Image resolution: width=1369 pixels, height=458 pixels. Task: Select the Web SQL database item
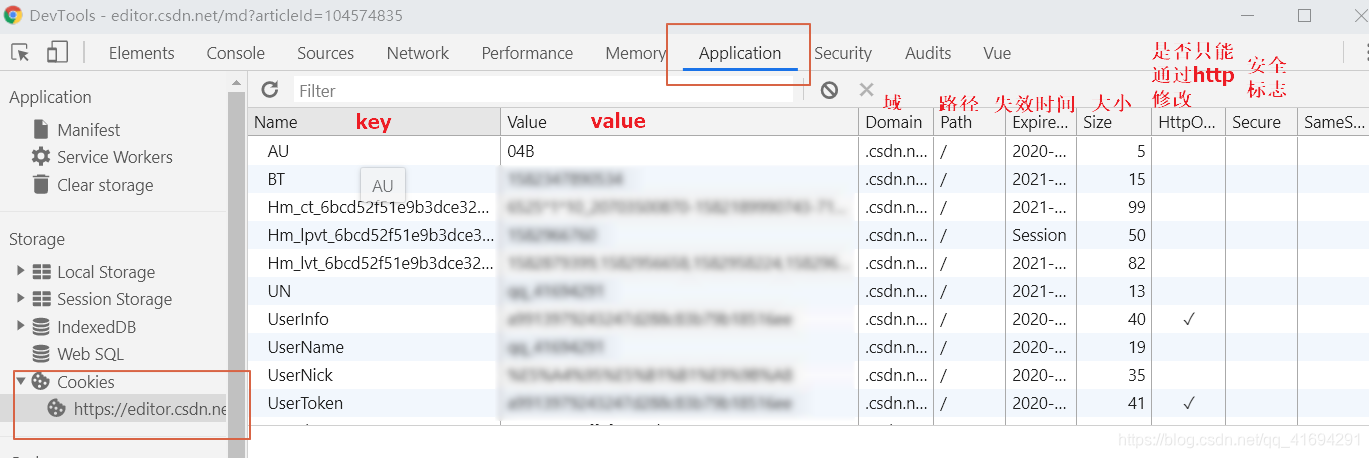90,354
